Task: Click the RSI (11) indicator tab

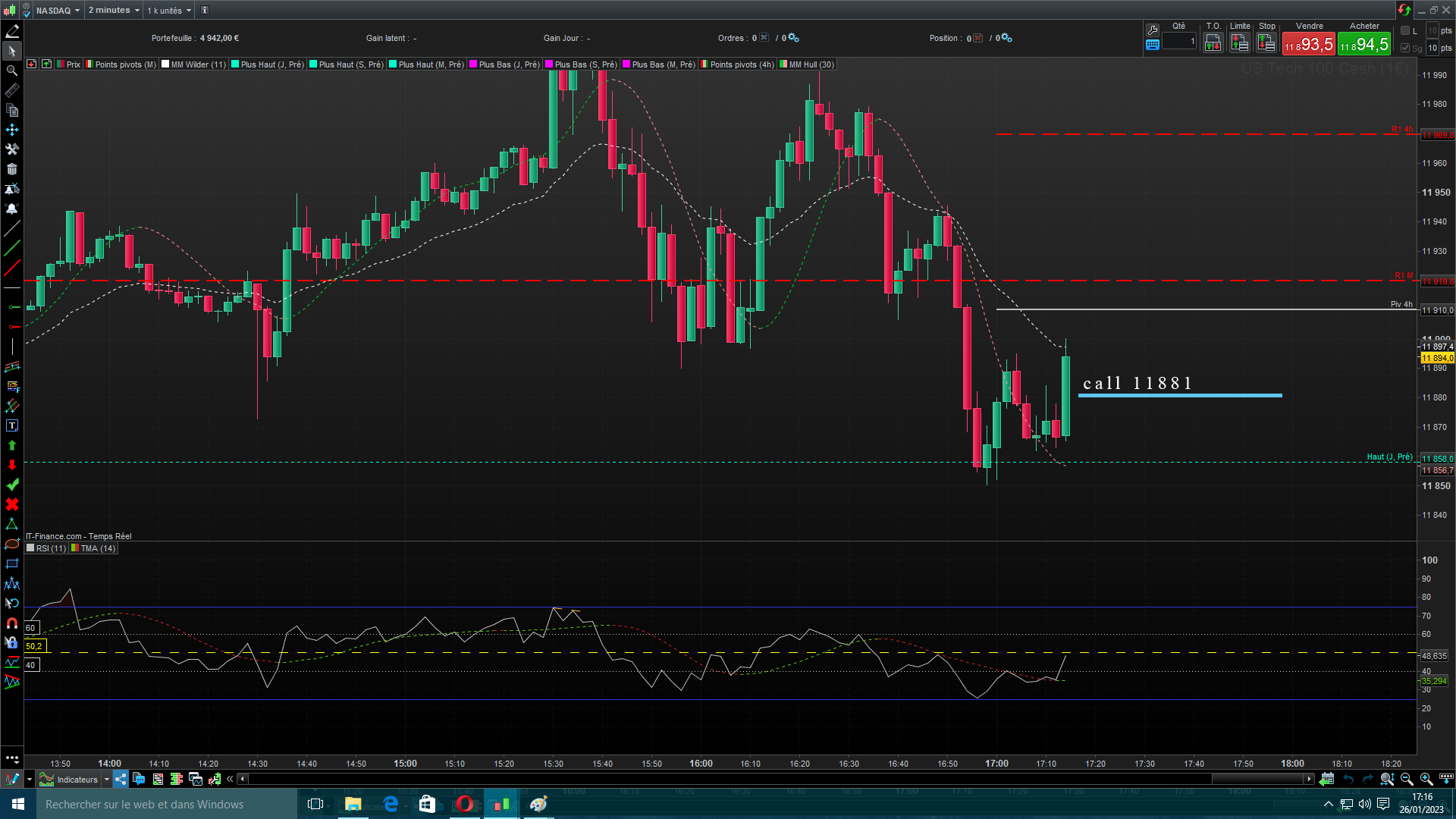Action: tap(50, 548)
